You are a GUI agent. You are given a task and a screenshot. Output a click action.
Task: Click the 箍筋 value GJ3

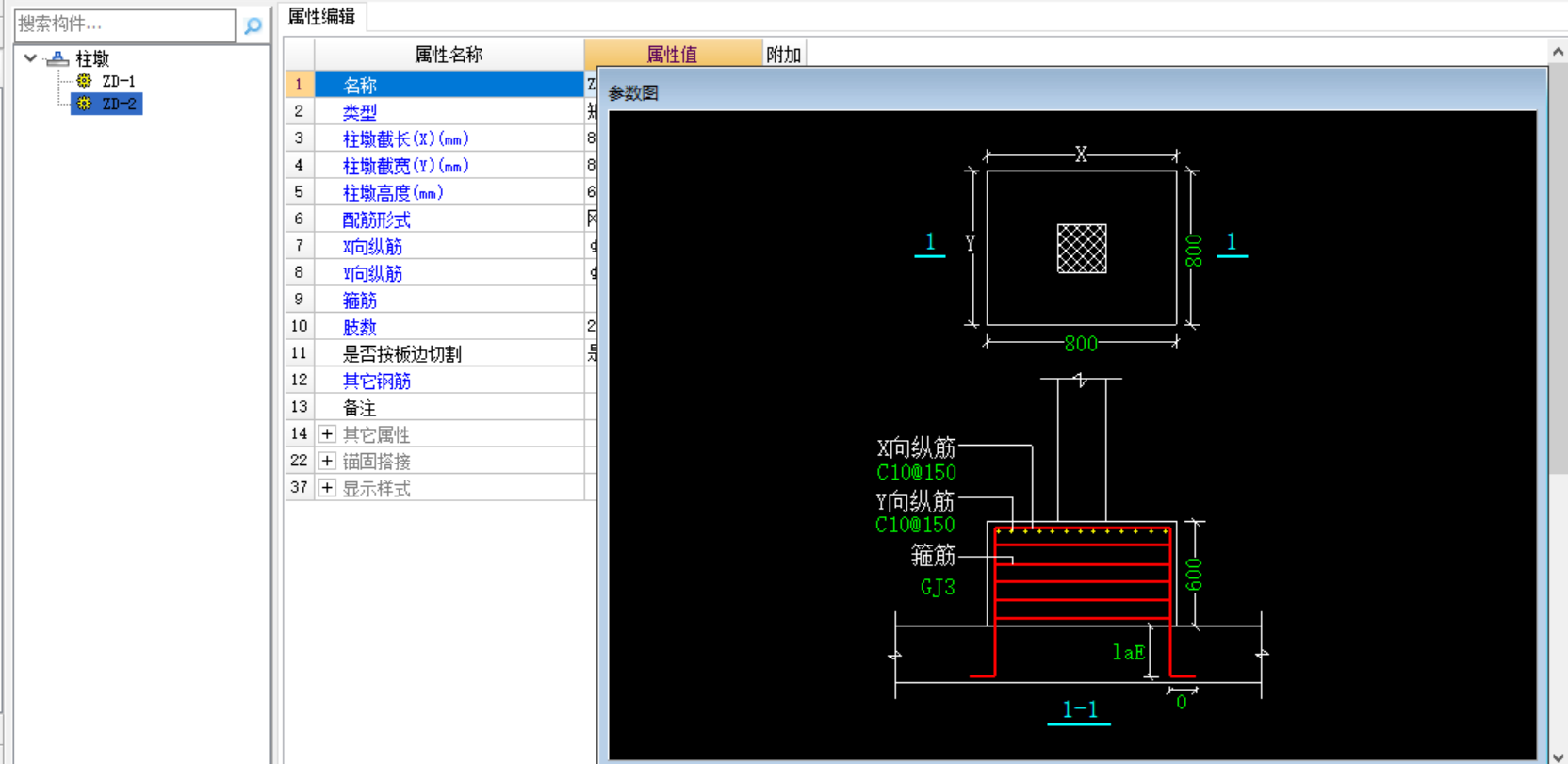click(938, 587)
